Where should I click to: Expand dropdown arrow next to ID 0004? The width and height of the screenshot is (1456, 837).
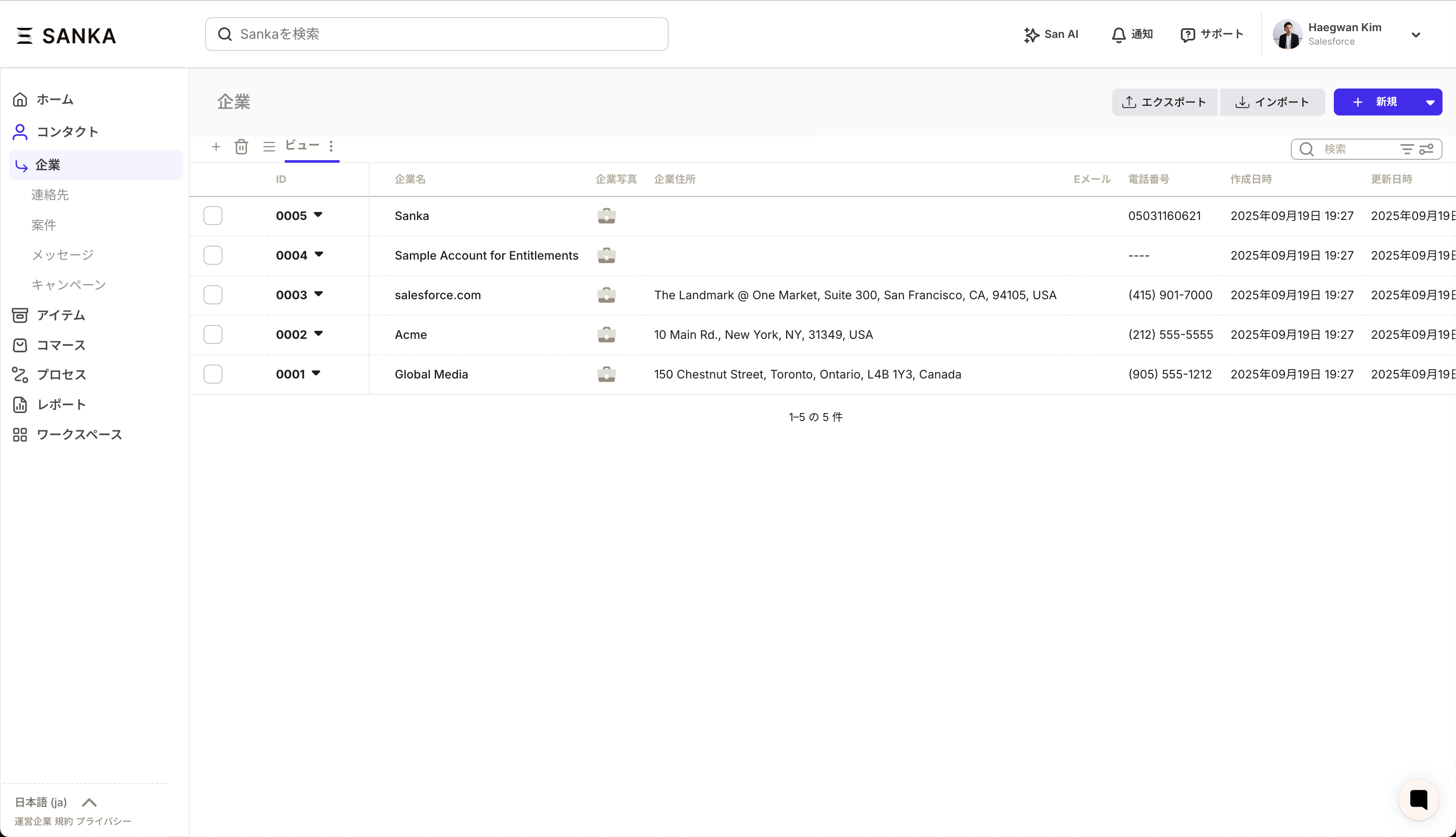tap(319, 254)
